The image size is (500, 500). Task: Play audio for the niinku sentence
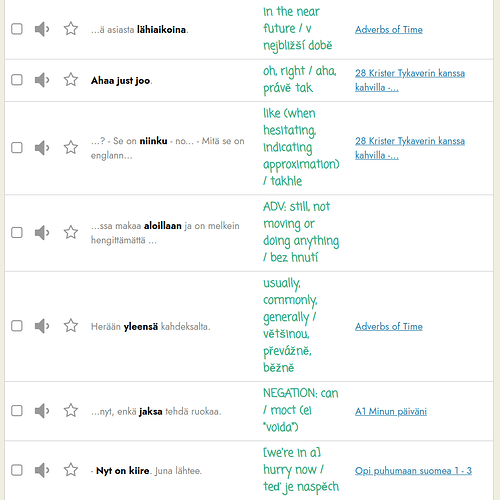click(42, 148)
